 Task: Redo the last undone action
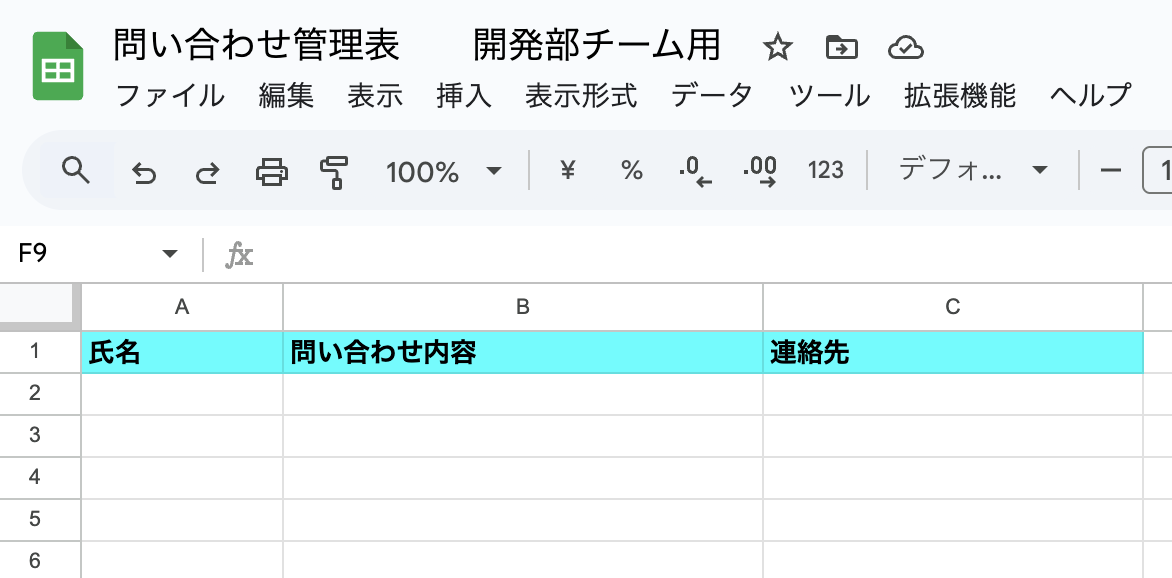[x=207, y=172]
